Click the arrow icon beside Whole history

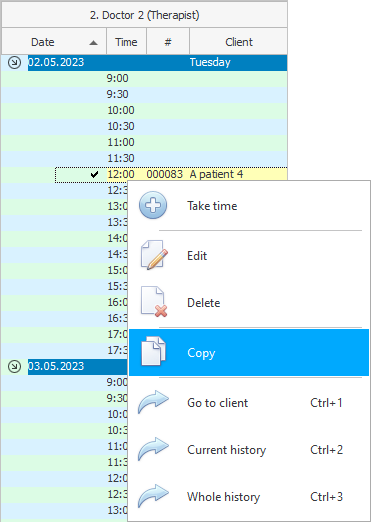(153, 496)
